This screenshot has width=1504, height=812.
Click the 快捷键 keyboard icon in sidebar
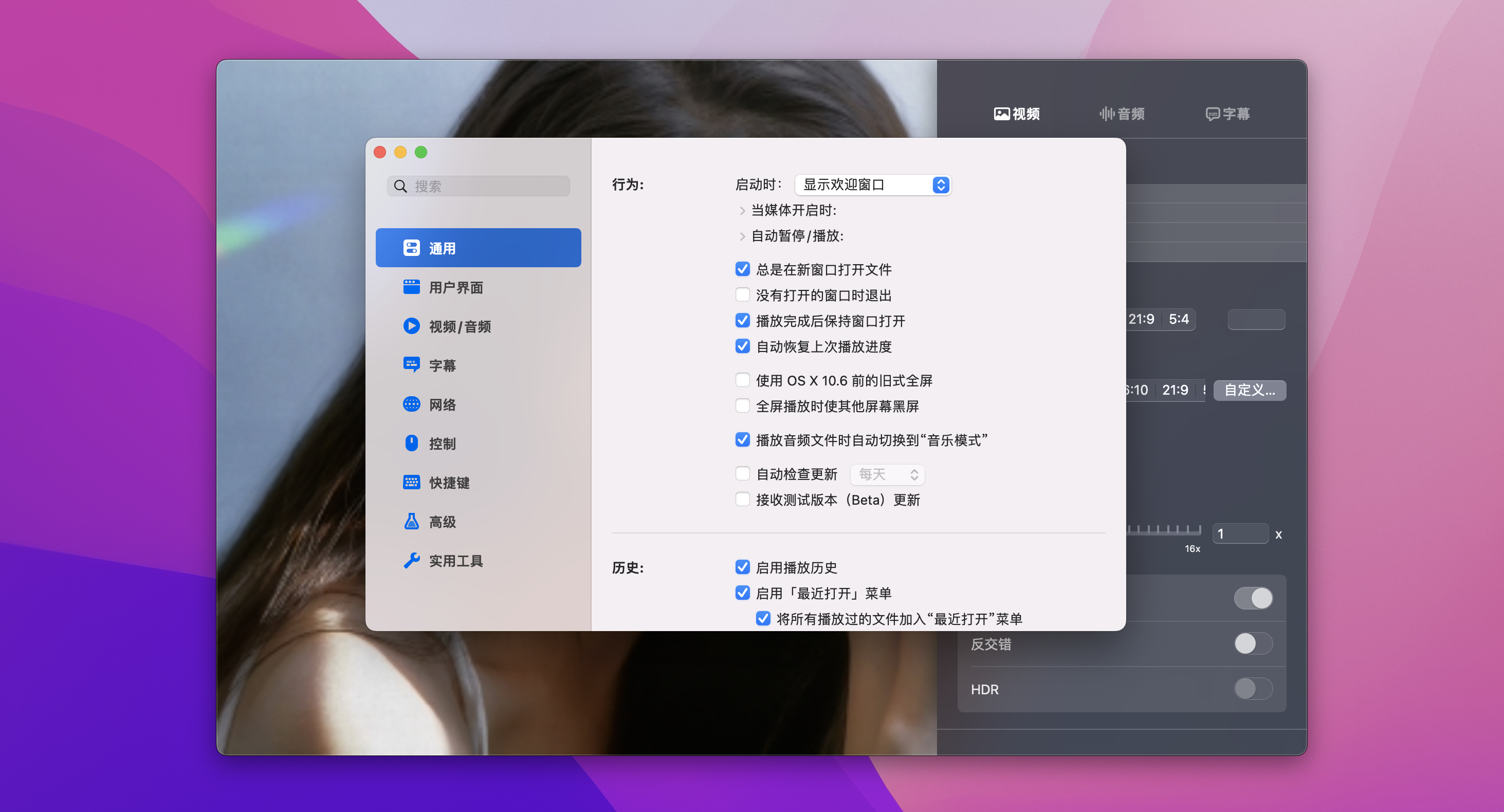[x=412, y=482]
